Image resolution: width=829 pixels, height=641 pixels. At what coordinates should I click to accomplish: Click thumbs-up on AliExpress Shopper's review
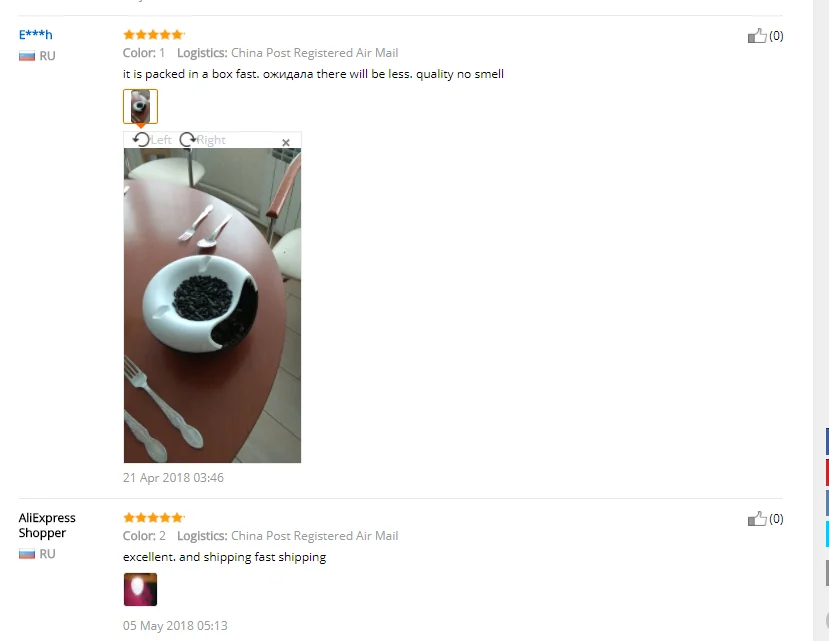(x=757, y=519)
